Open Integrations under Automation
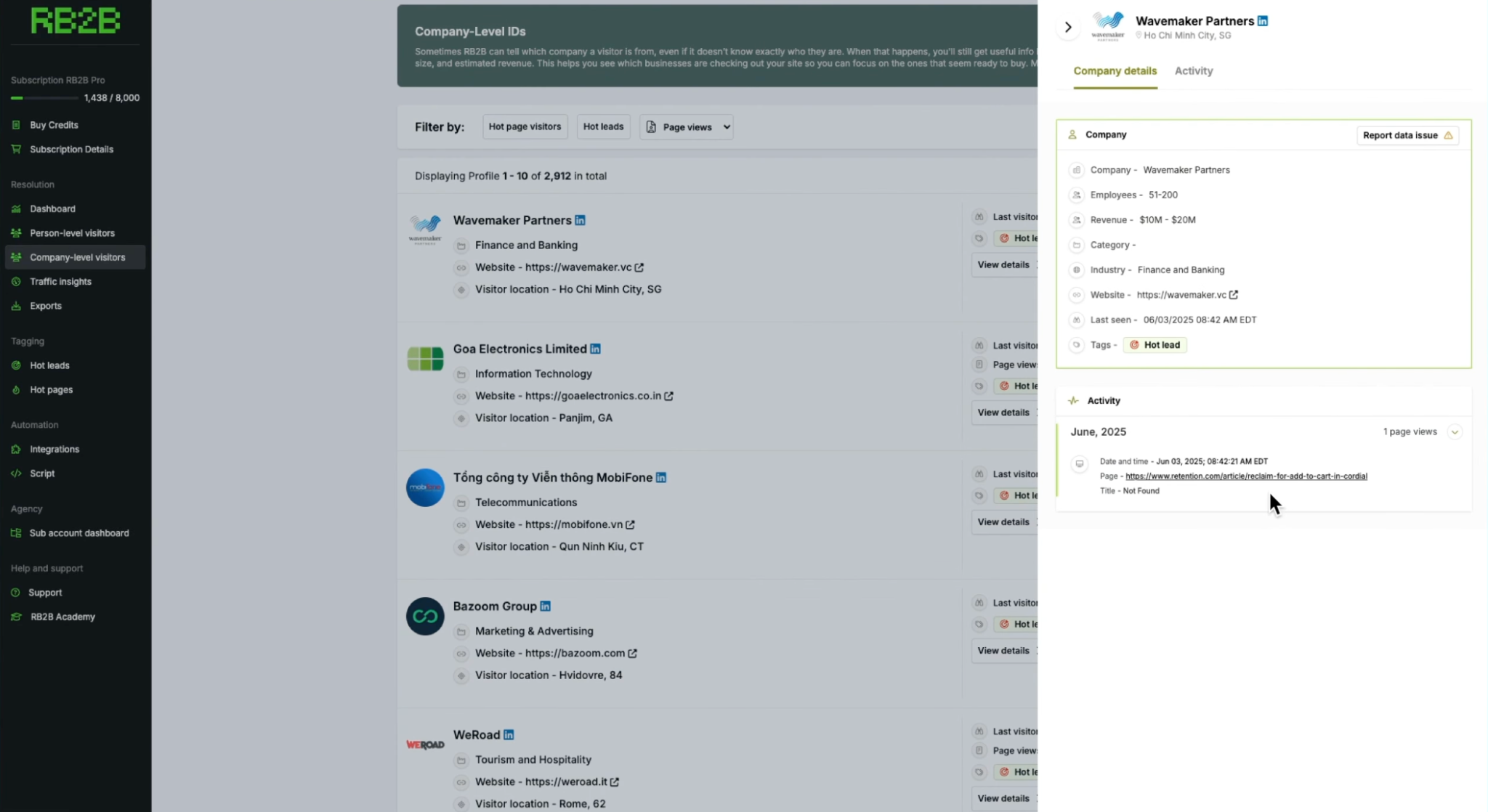 (x=54, y=450)
